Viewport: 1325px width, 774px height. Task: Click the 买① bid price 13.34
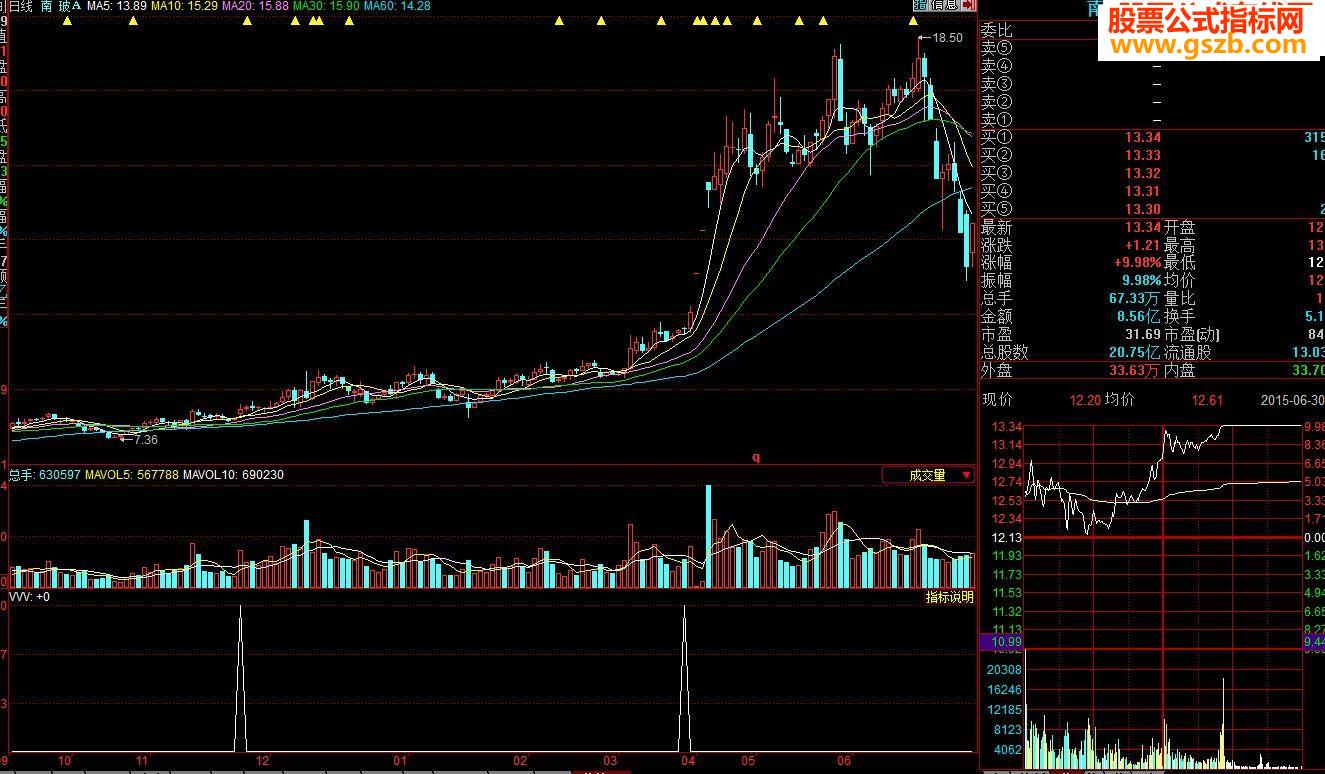tap(1143, 138)
